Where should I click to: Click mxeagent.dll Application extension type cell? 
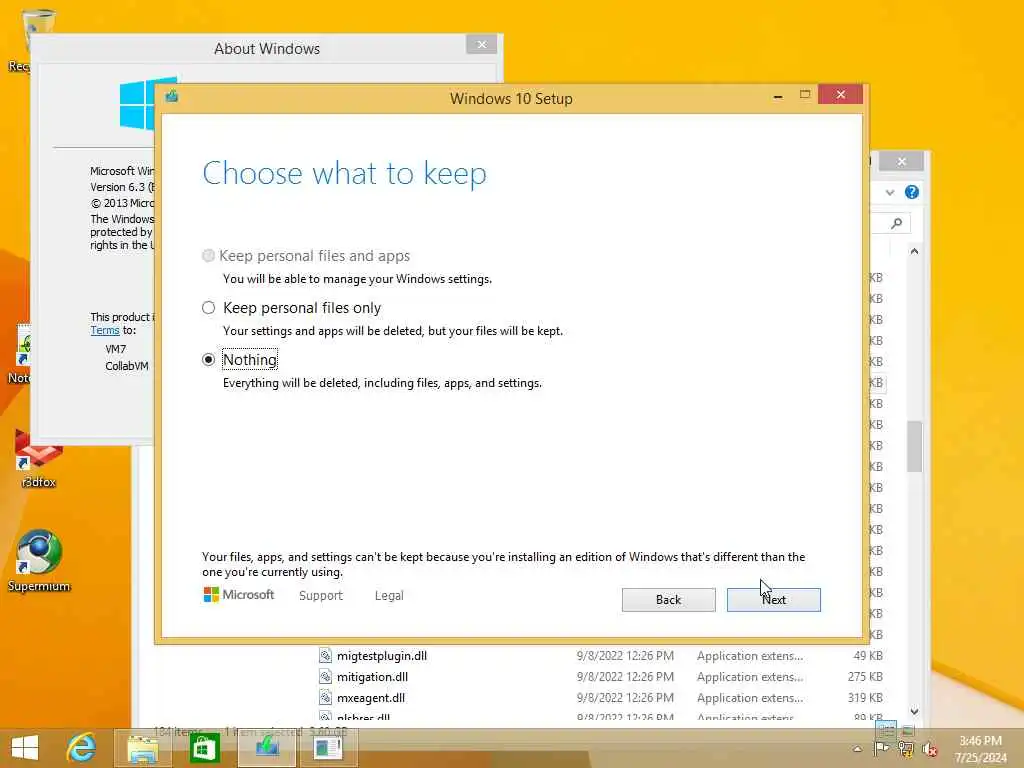click(750, 697)
